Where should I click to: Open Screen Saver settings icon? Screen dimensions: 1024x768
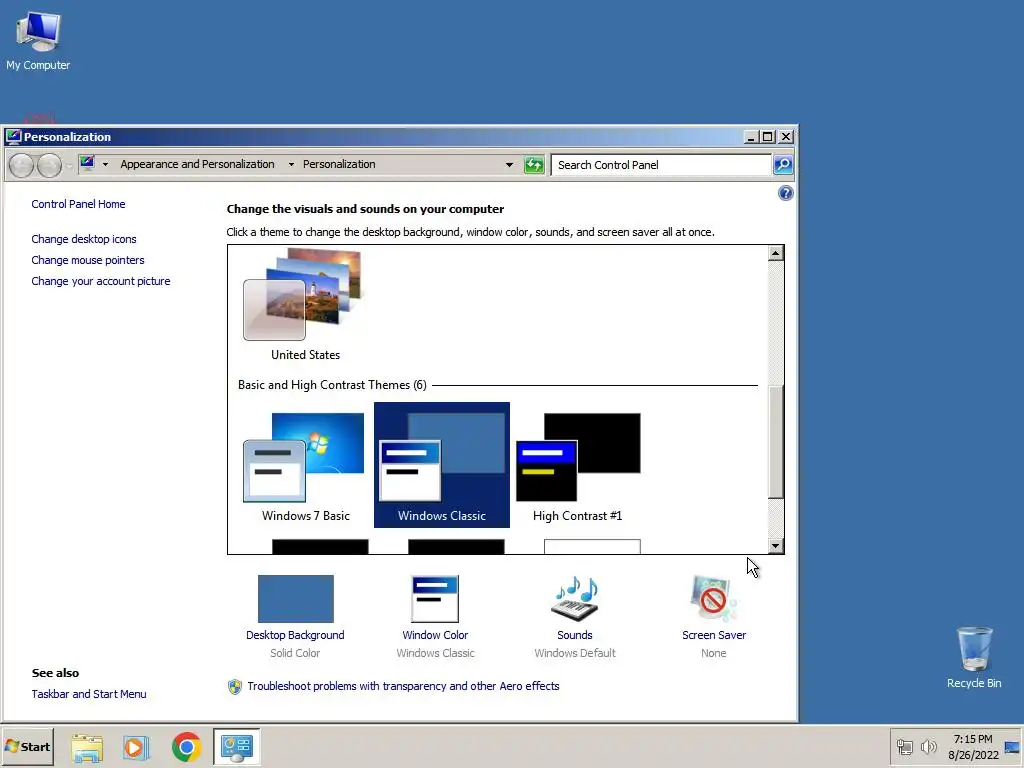point(714,599)
